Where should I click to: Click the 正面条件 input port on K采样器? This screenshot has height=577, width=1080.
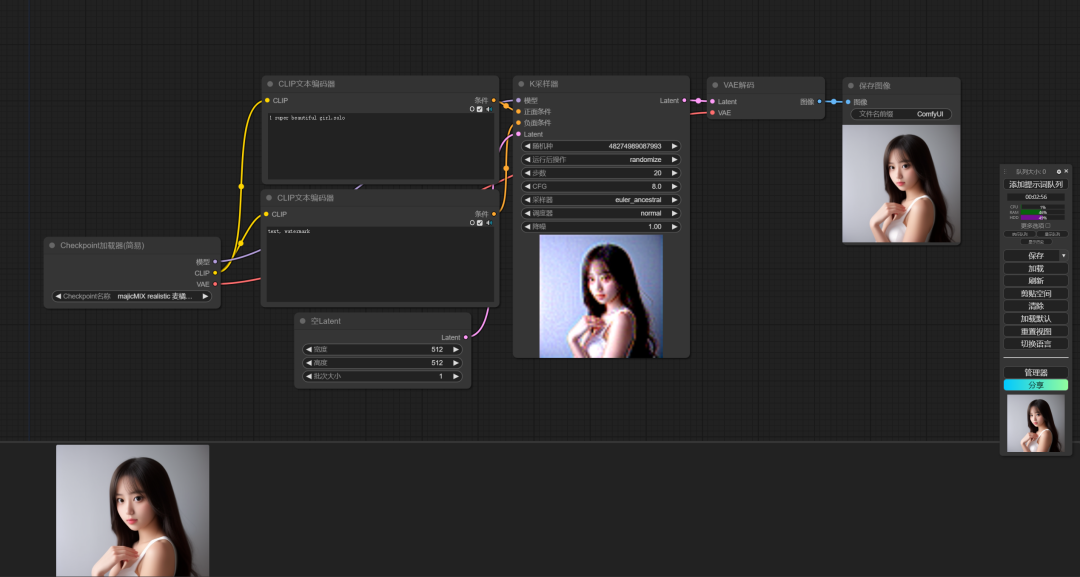pos(519,112)
